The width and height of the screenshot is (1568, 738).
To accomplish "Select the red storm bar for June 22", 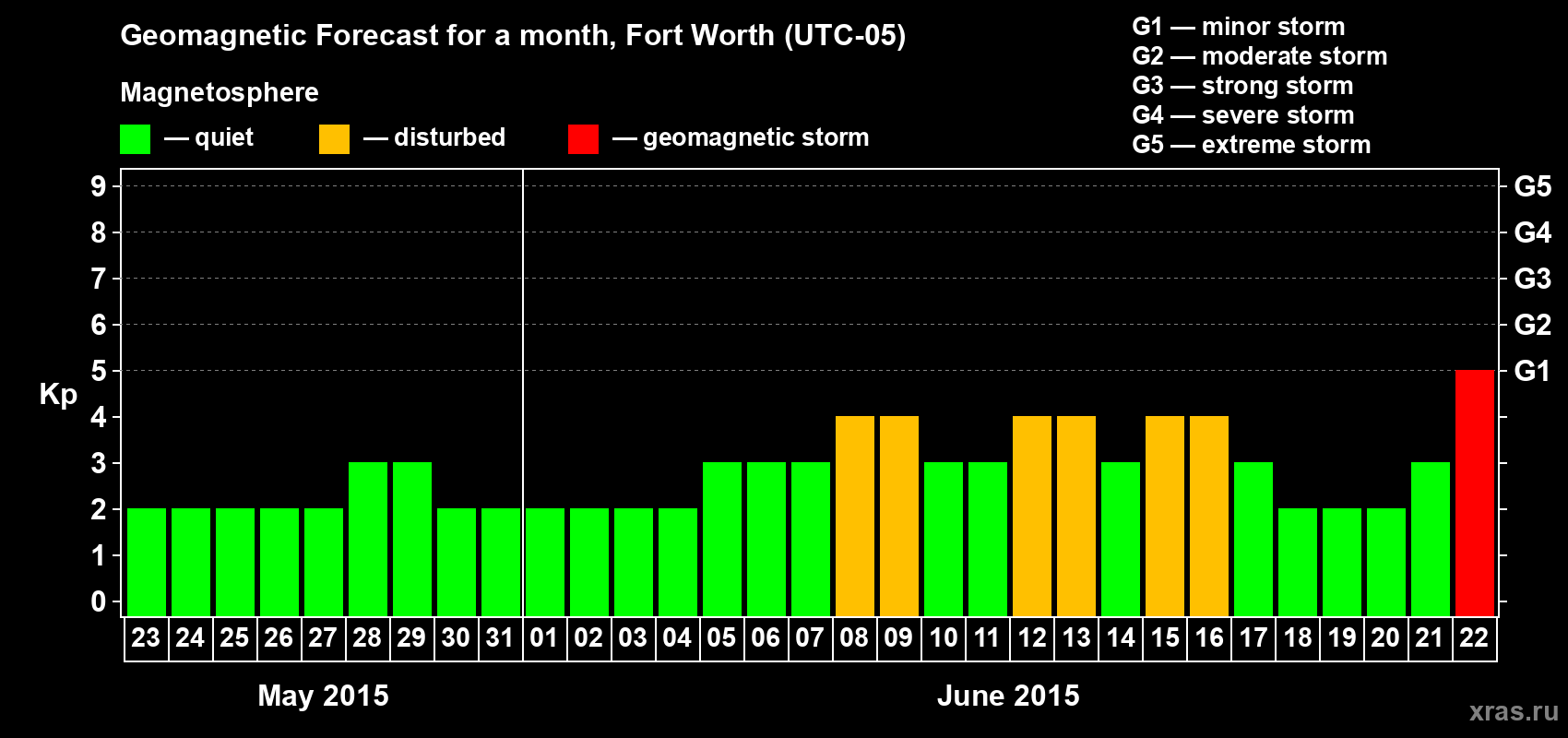I will (1475, 493).
